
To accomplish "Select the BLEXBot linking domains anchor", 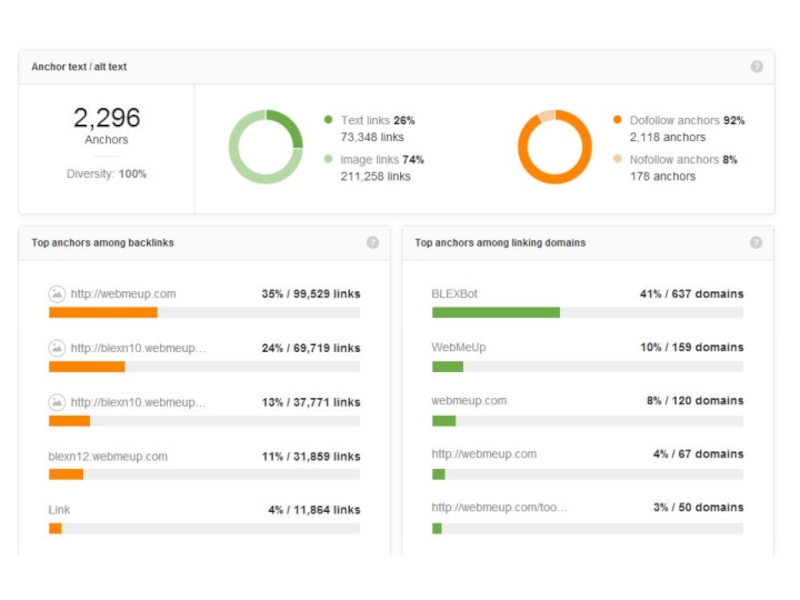I will point(455,294).
